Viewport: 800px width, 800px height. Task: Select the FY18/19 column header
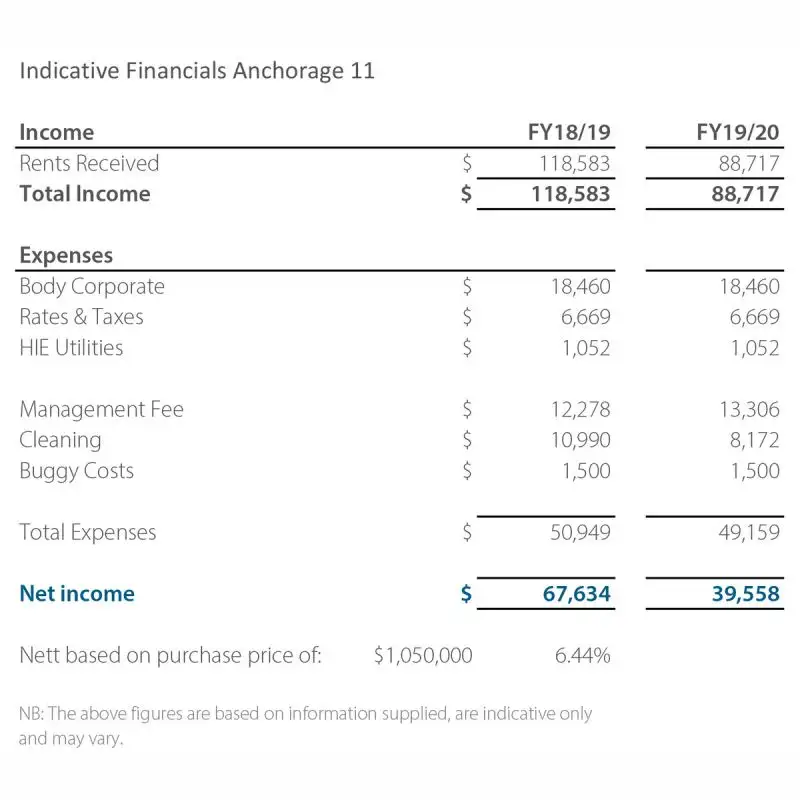tap(568, 132)
